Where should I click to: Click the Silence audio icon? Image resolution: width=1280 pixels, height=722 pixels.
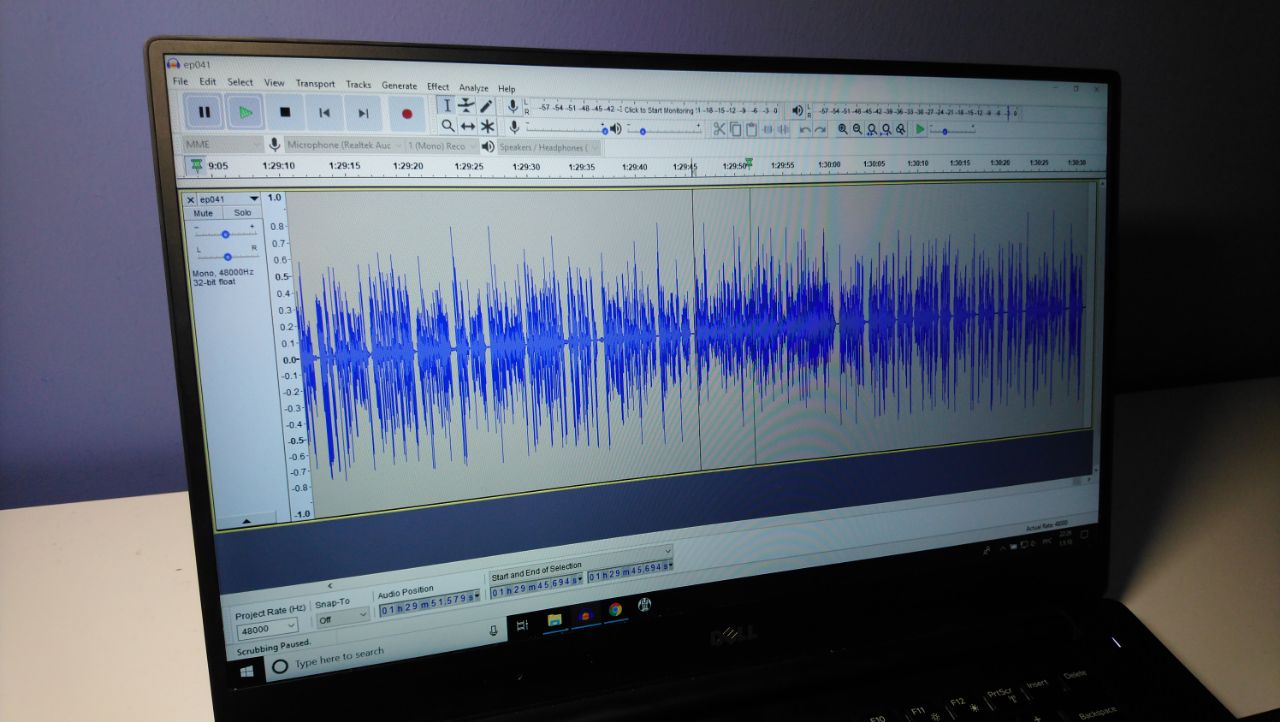784,130
